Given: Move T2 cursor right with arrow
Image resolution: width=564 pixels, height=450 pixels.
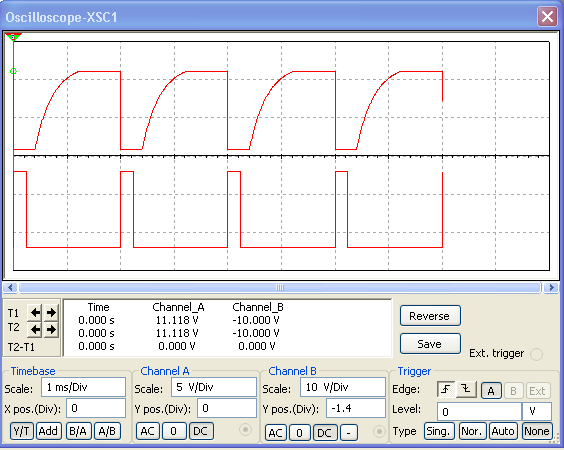Looking at the screenshot, I should 51,329.
